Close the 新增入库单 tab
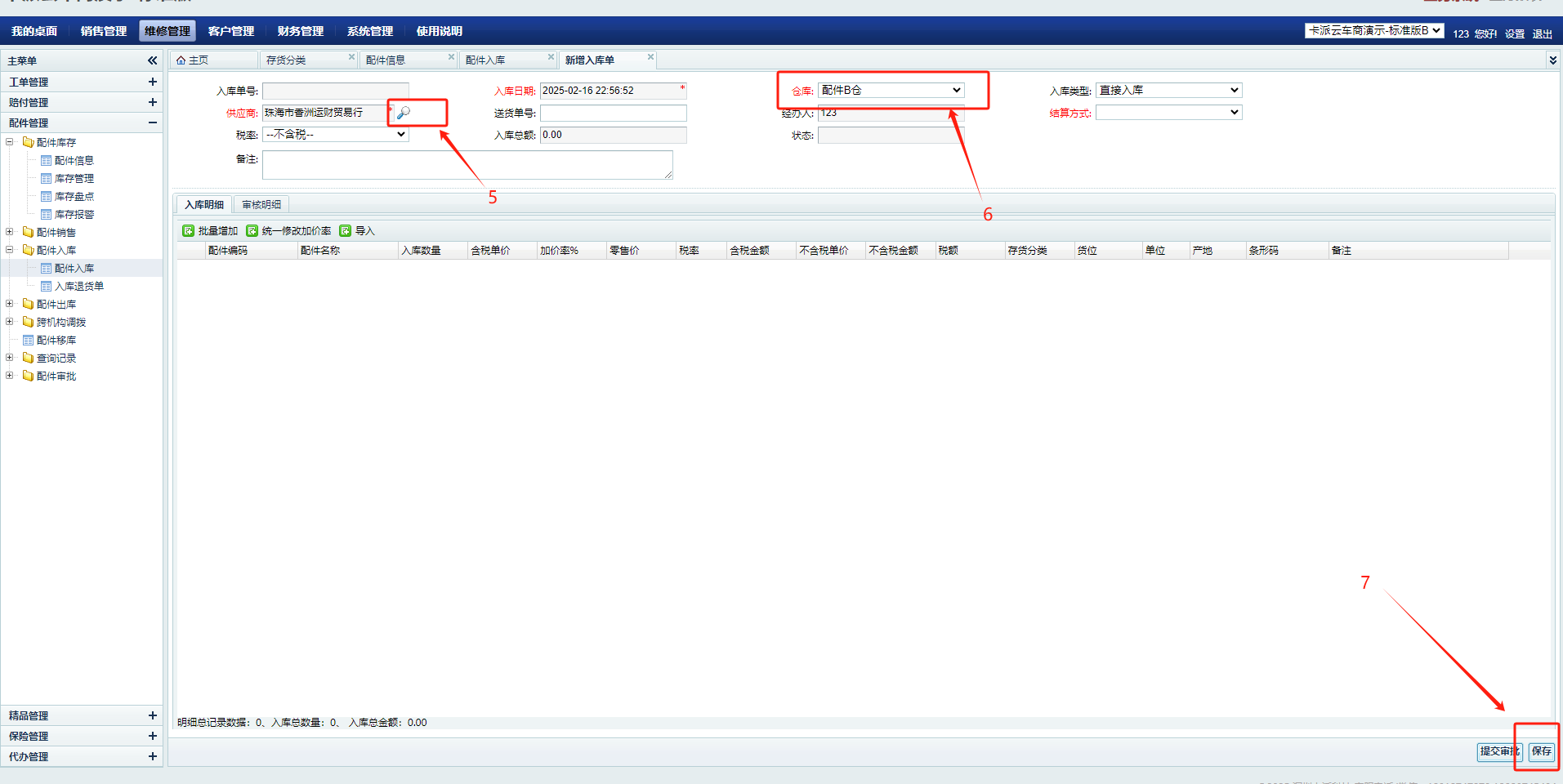The height and width of the screenshot is (784, 1563). (x=650, y=57)
